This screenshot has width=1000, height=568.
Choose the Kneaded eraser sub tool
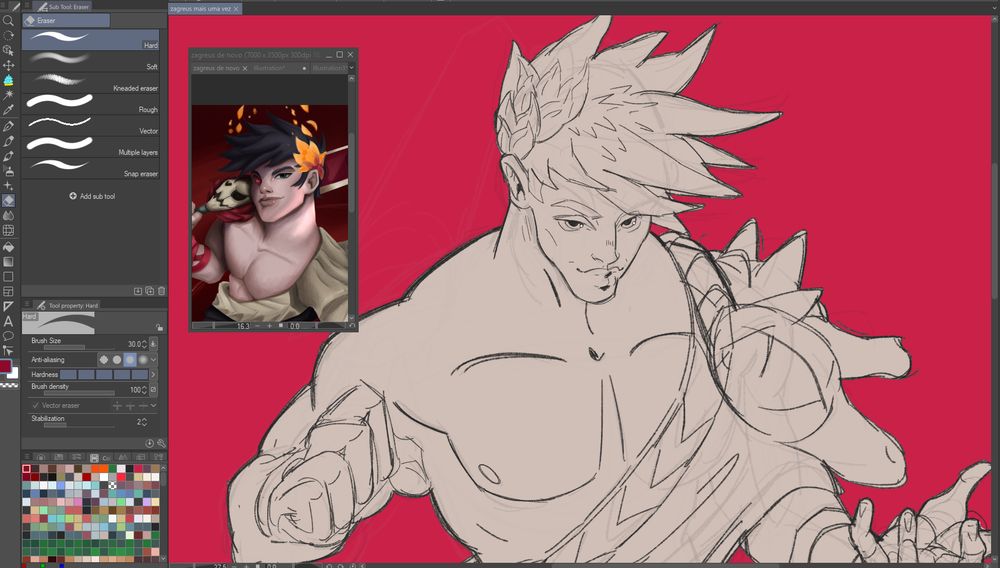point(91,84)
